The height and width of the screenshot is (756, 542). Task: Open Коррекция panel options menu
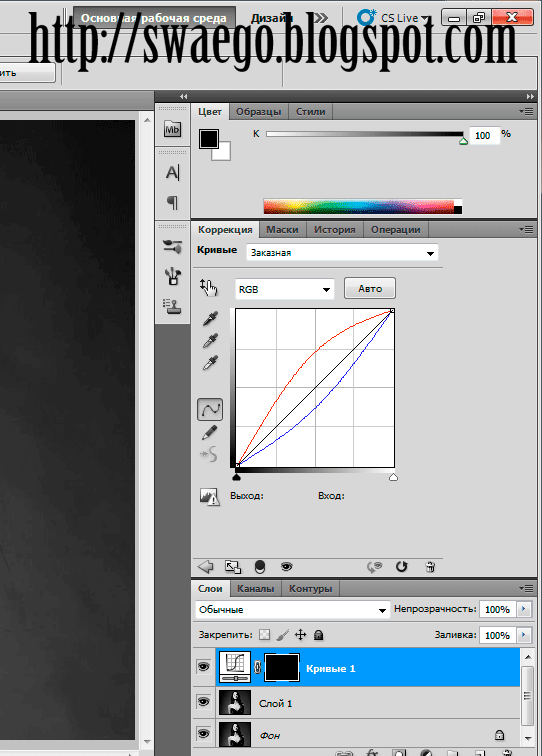point(526,230)
